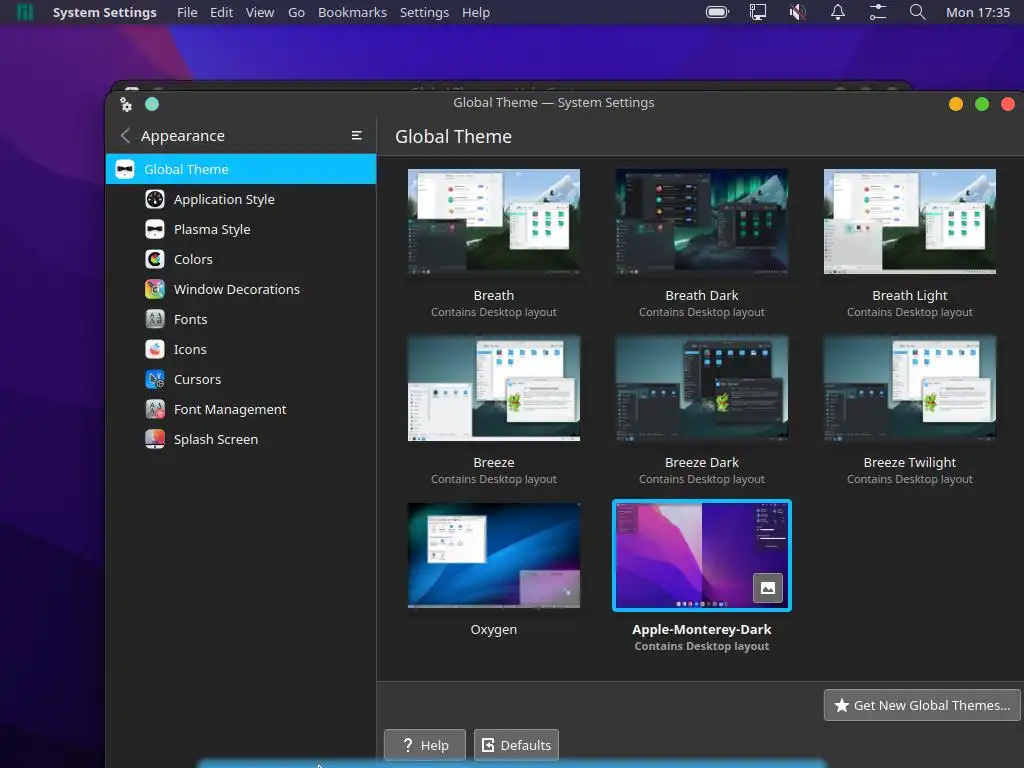Click the Global Theme sidebar icon
The height and width of the screenshot is (768, 1024).
(x=125, y=169)
